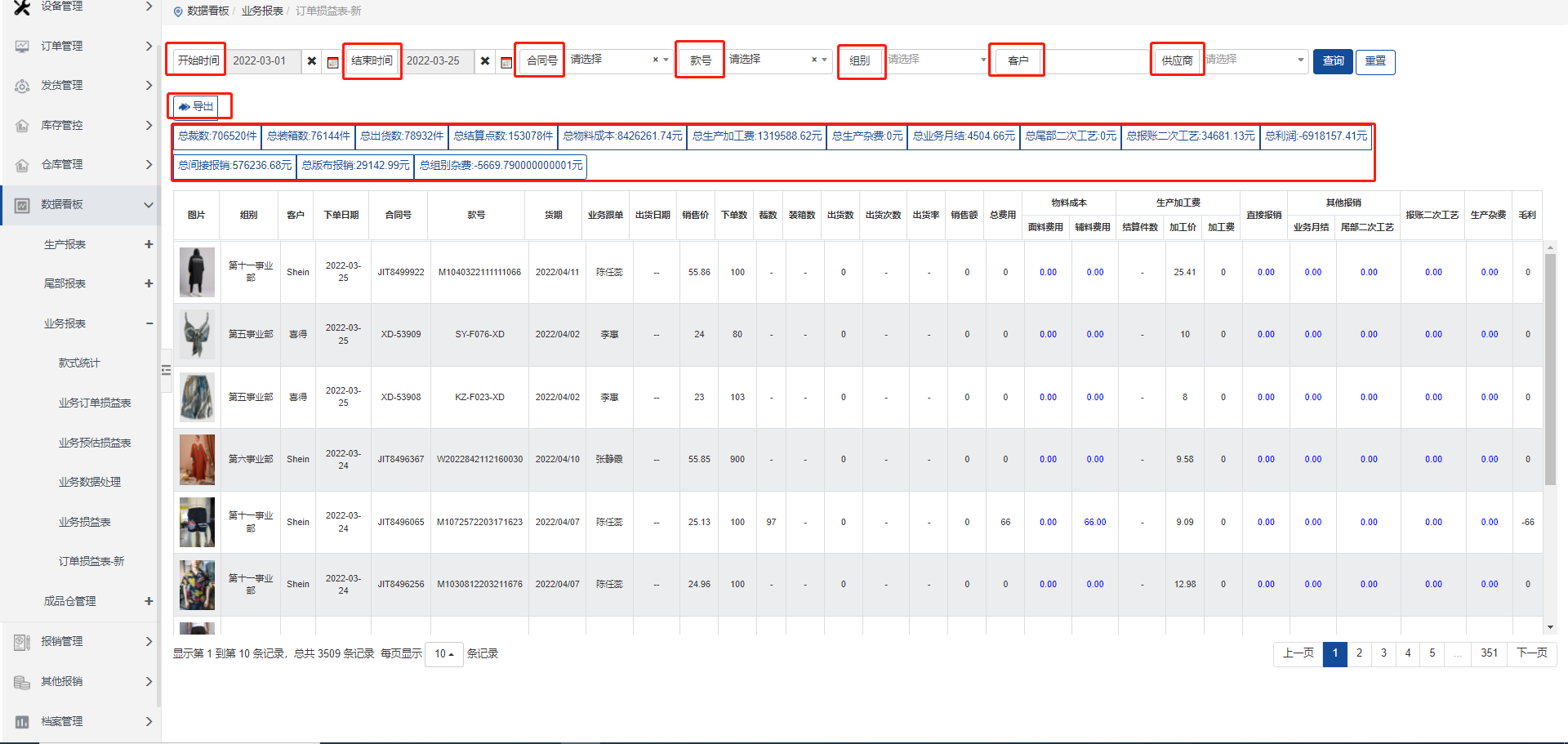Click the 订单管理 sidebar icon

click(22, 47)
